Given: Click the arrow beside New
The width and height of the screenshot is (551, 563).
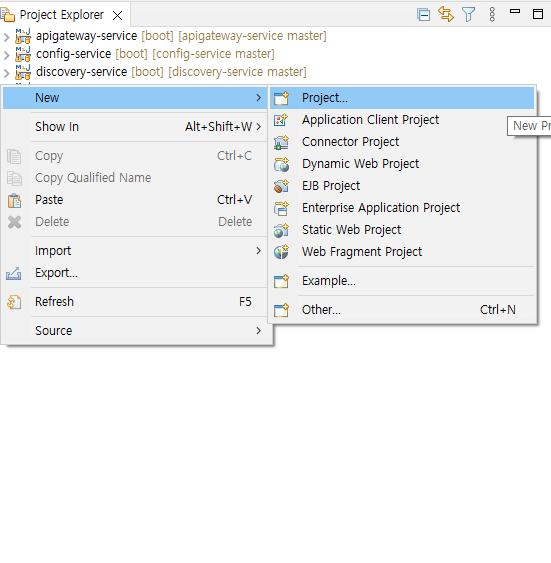Looking at the screenshot, I should click(258, 98).
